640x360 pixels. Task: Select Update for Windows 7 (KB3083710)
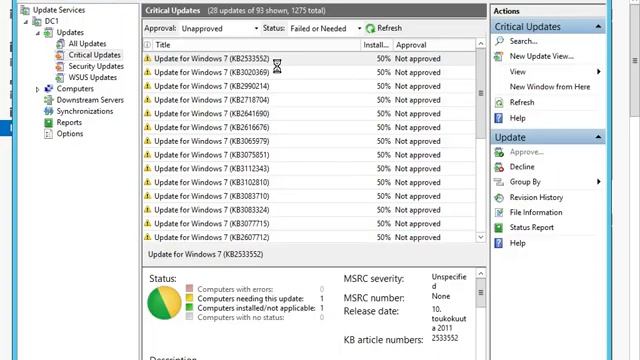309,196
